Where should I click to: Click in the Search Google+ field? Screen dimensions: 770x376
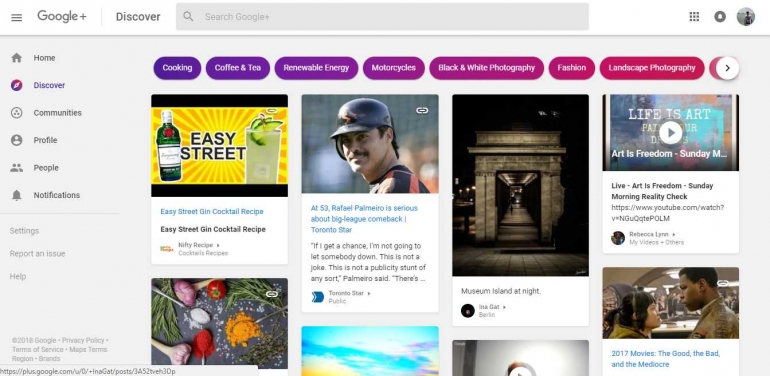382,17
